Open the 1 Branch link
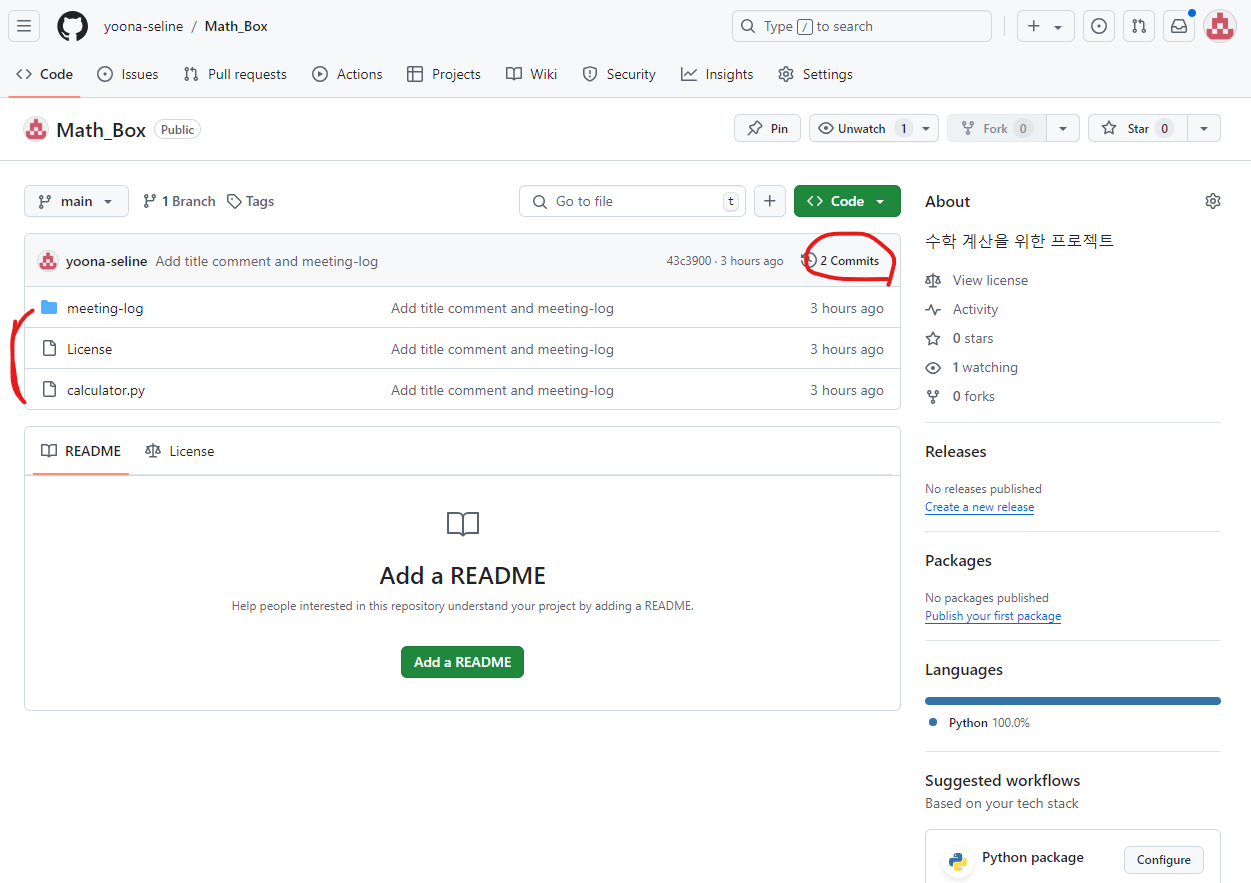1251x883 pixels. (179, 201)
